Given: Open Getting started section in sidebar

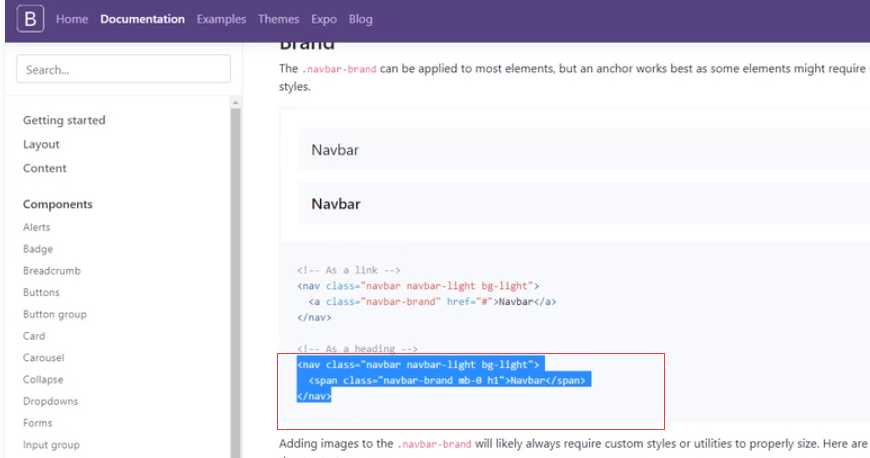Looking at the screenshot, I should pos(64,120).
